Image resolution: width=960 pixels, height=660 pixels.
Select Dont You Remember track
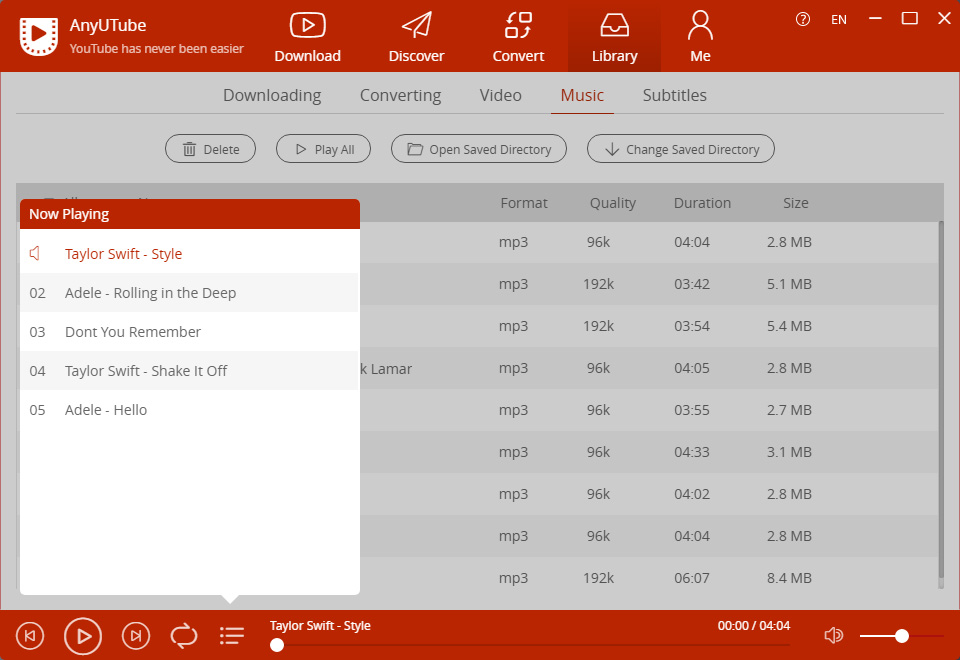(189, 332)
